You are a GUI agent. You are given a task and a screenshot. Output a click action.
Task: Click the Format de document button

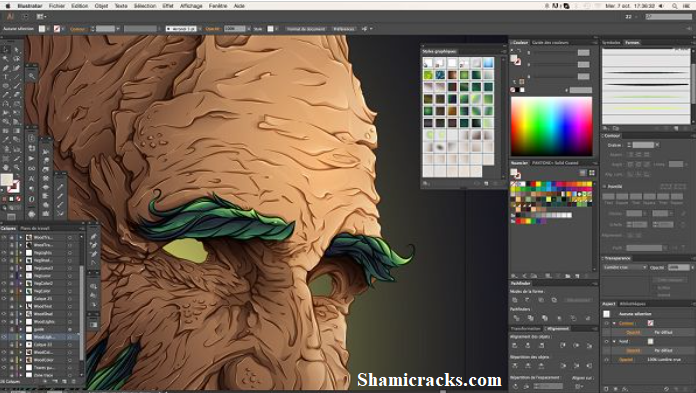(x=306, y=29)
